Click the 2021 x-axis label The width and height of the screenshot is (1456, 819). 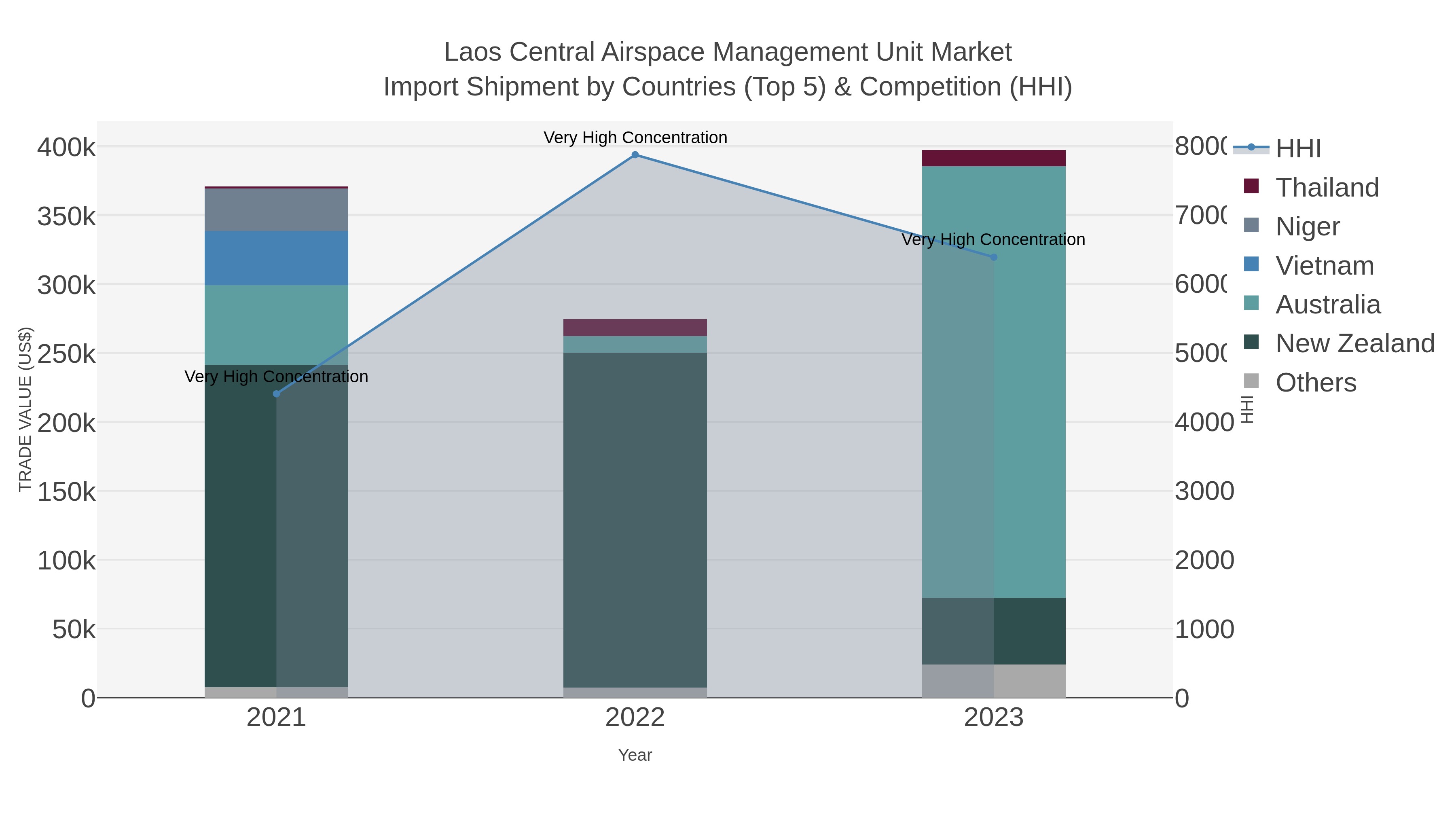276,718
